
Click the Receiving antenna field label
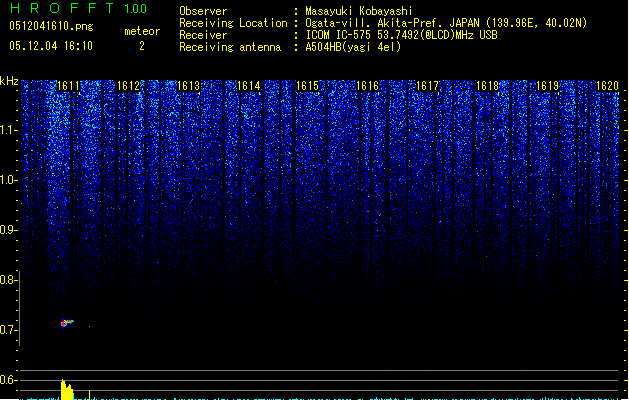point(230,47)
